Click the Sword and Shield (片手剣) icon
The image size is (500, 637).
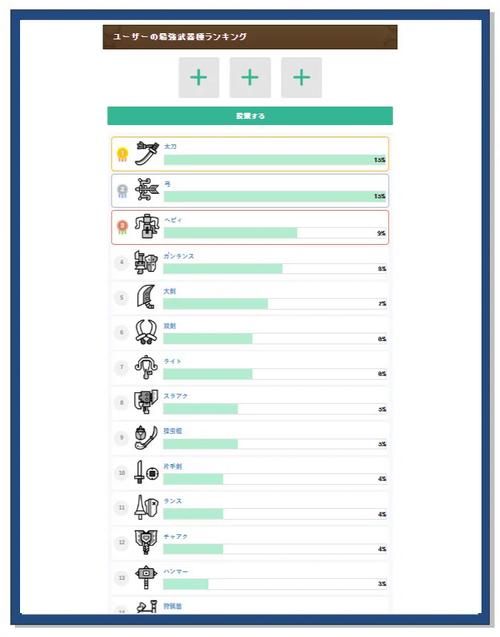146,472
